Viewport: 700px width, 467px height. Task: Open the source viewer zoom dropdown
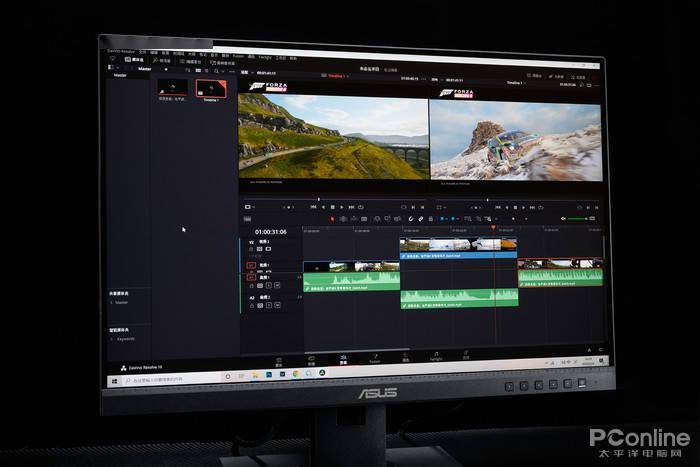coord(246,72)
